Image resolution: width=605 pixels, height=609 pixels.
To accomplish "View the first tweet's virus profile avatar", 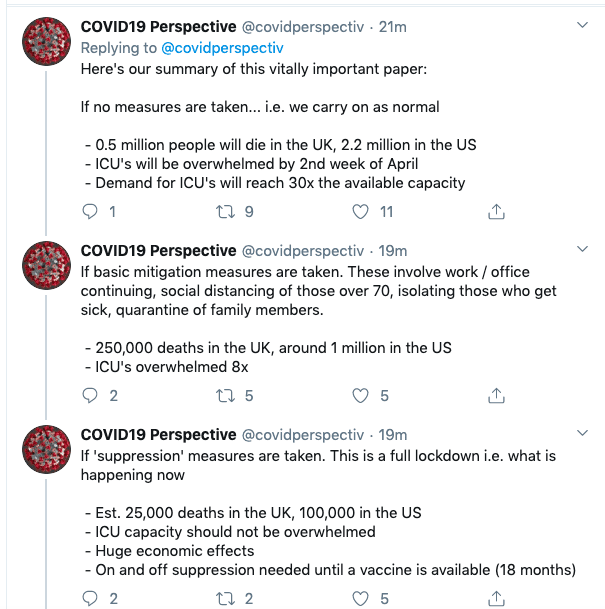I will pyautogui.click(x=46, y=41).
